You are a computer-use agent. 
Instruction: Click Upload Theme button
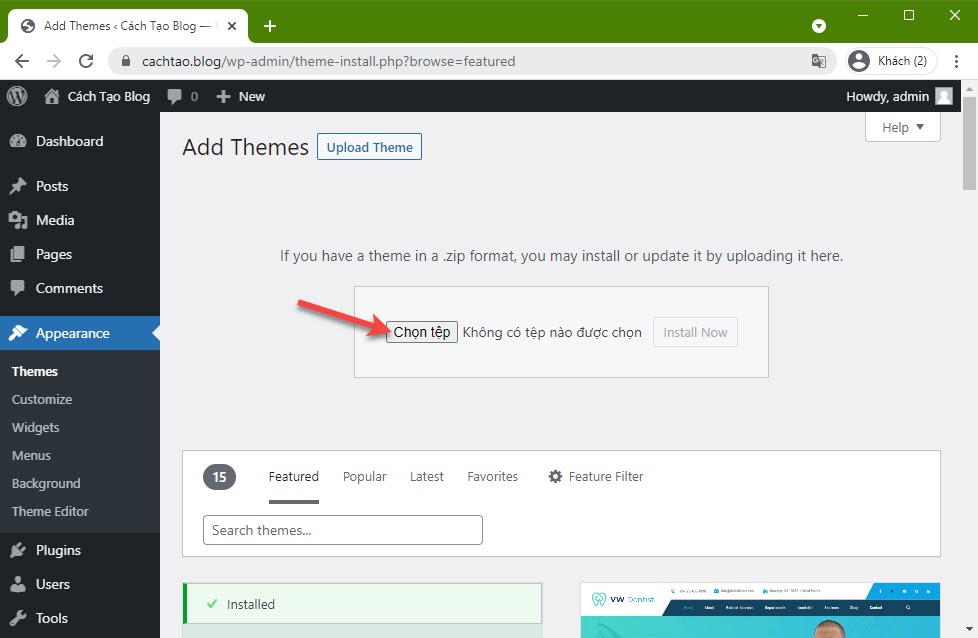click(x=369, y=147)
